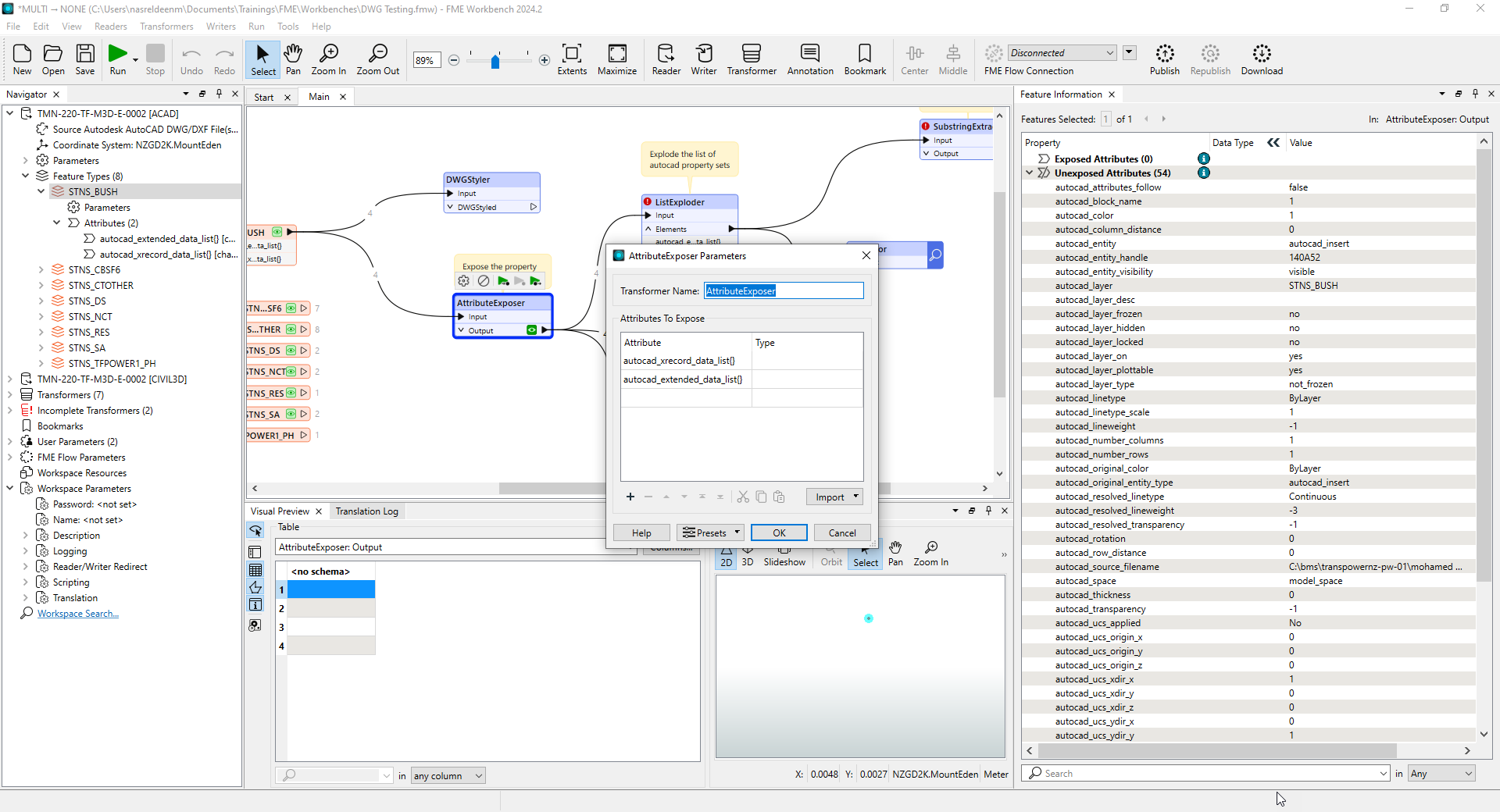1500x812 pixels.
Task: Switch Visual Preview to 2D mode
Action: click(x=727, y=556)
